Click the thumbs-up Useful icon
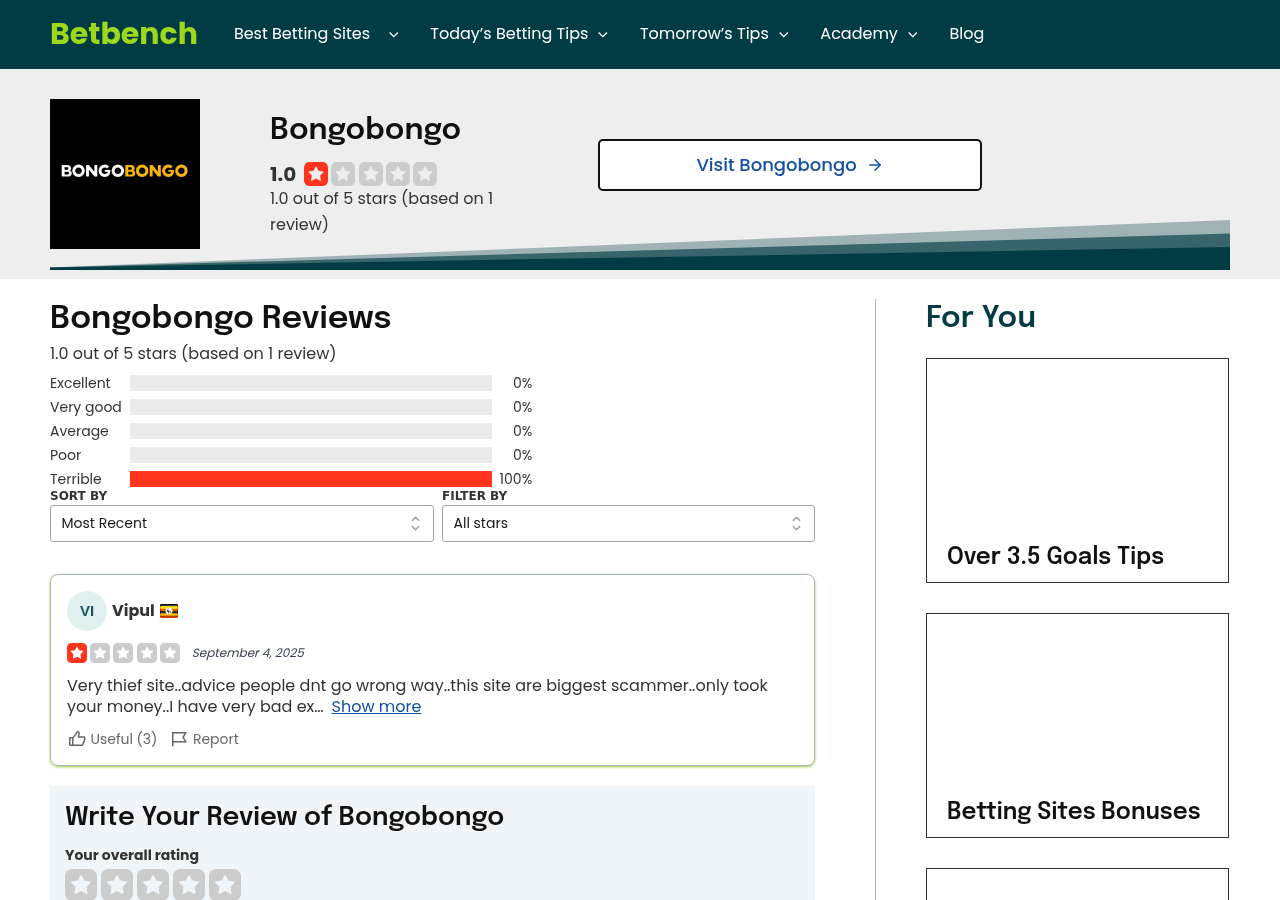This screenshot has width=1280, height=900. coord(77,739)
